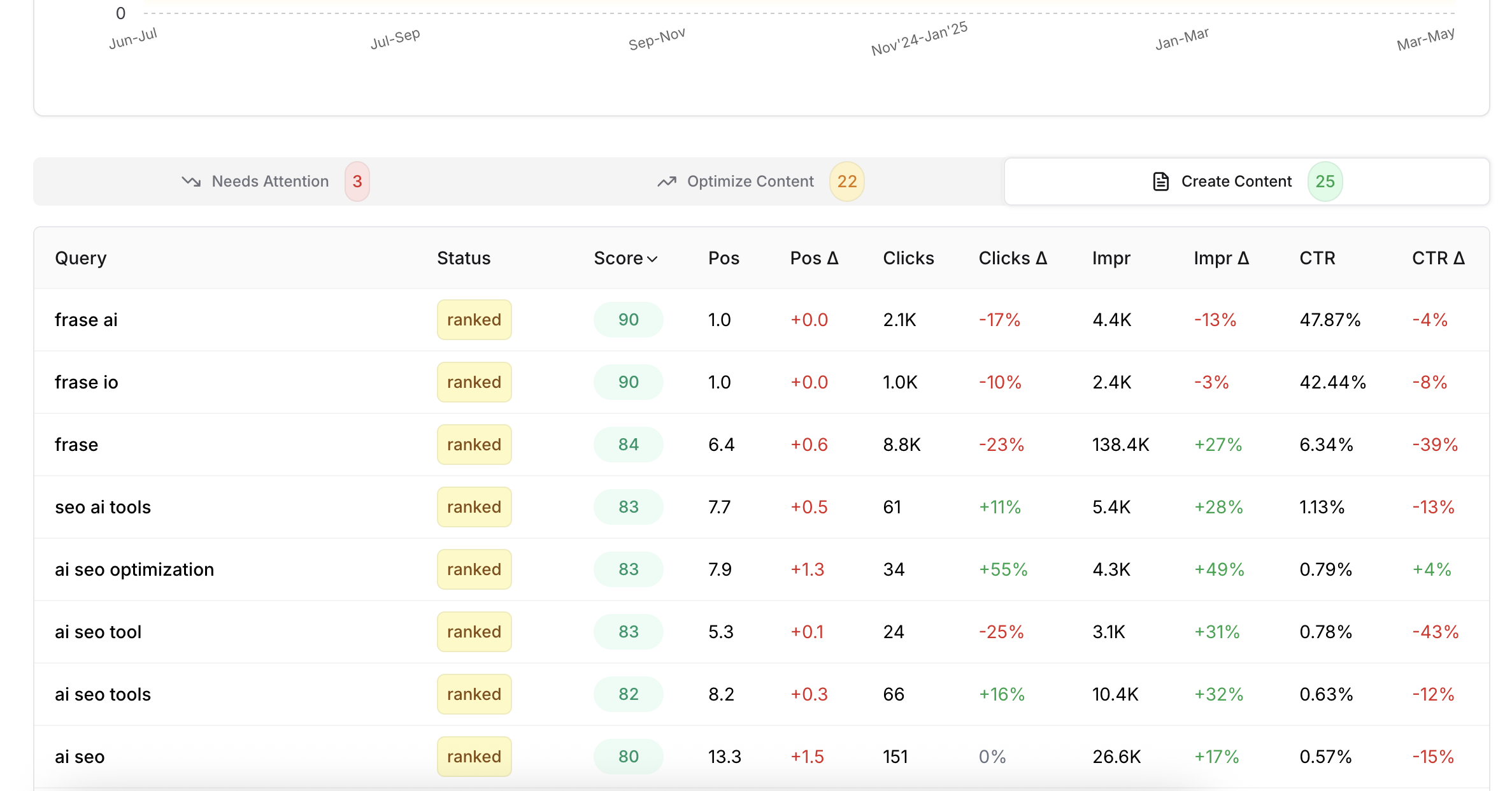Click the -43% CTR change value
Image resolution: width=1512 pixels, height=791 pixels.
coord(1436,632)
